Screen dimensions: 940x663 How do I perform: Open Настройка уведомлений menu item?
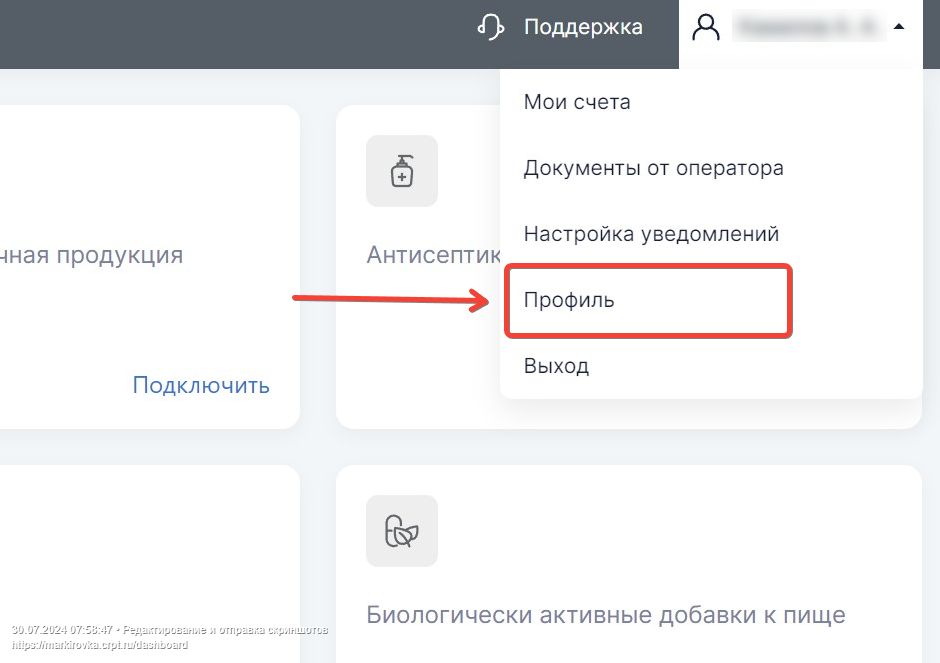click(651, 234)
